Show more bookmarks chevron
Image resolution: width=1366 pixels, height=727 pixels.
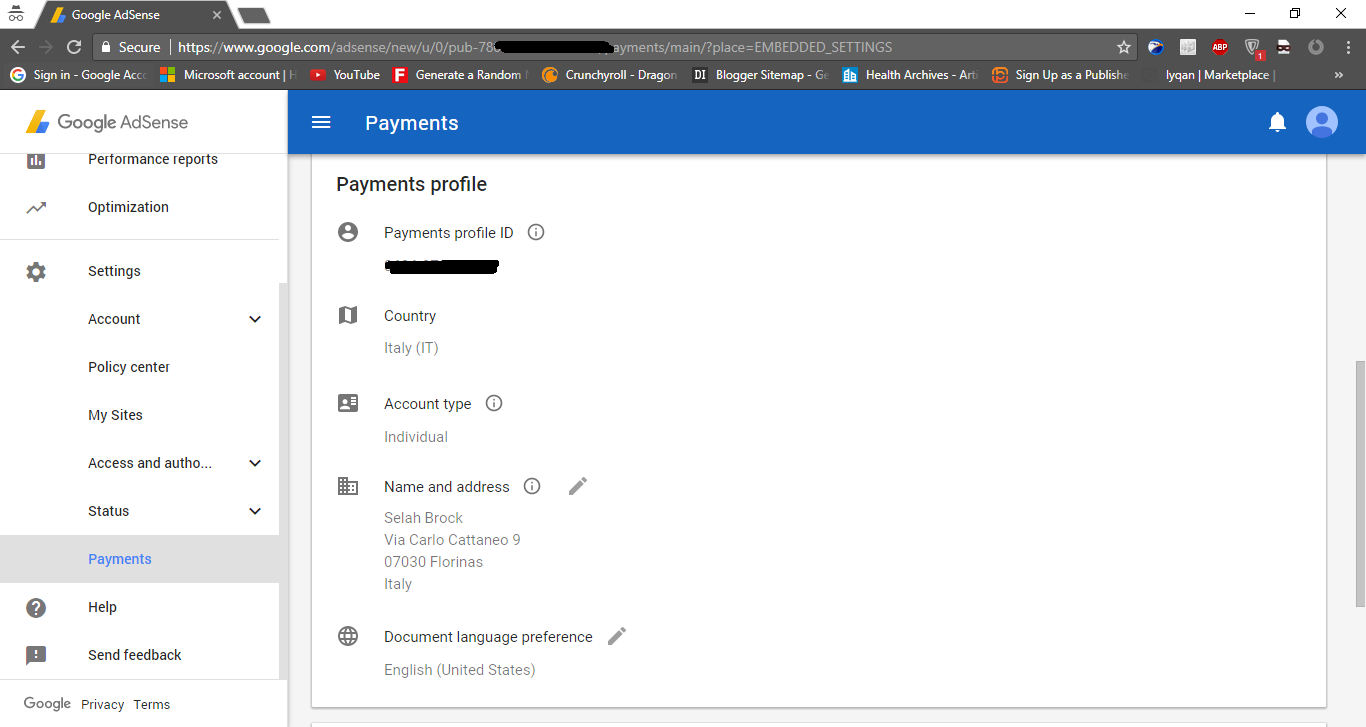[1339, 75]
